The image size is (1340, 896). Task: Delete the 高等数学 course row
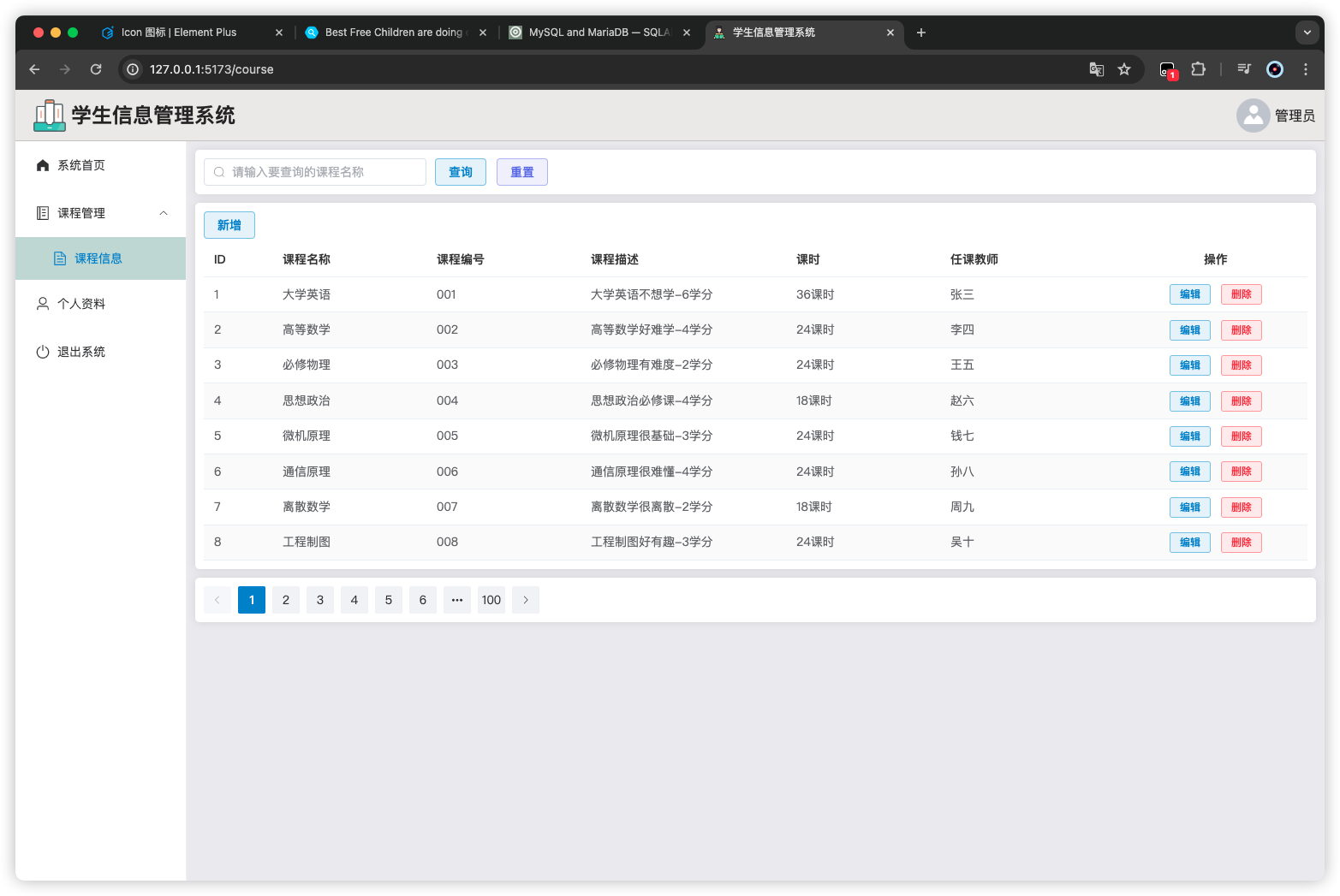pos(1242,330)
